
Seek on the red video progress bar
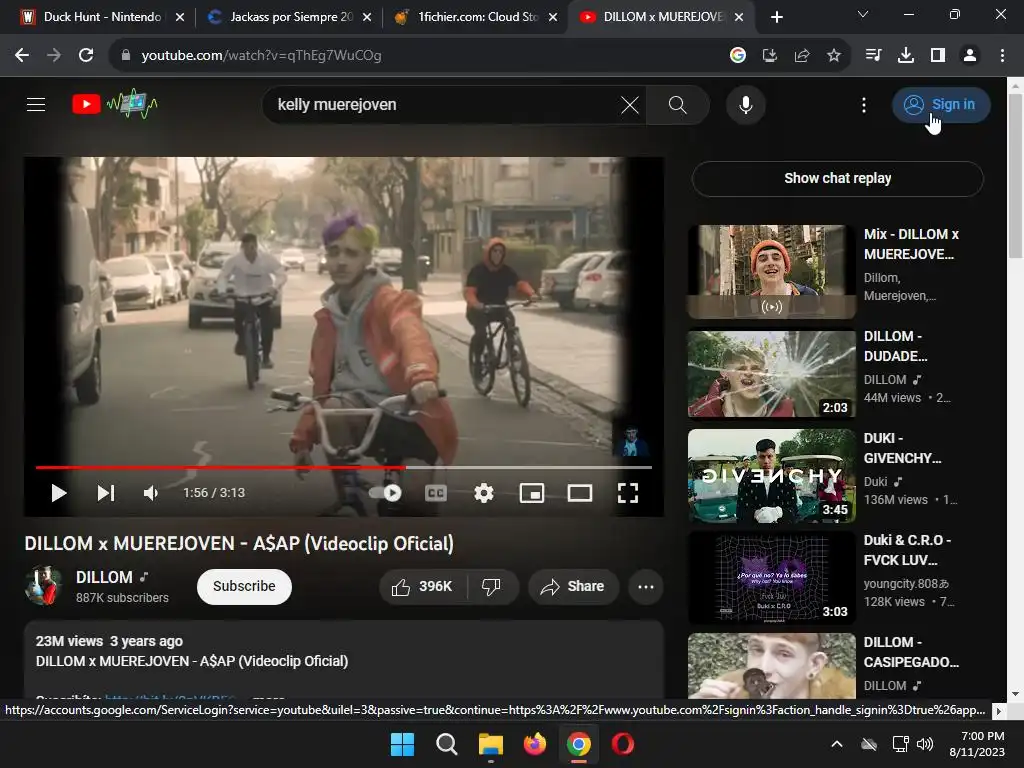(x=344, y=468)
